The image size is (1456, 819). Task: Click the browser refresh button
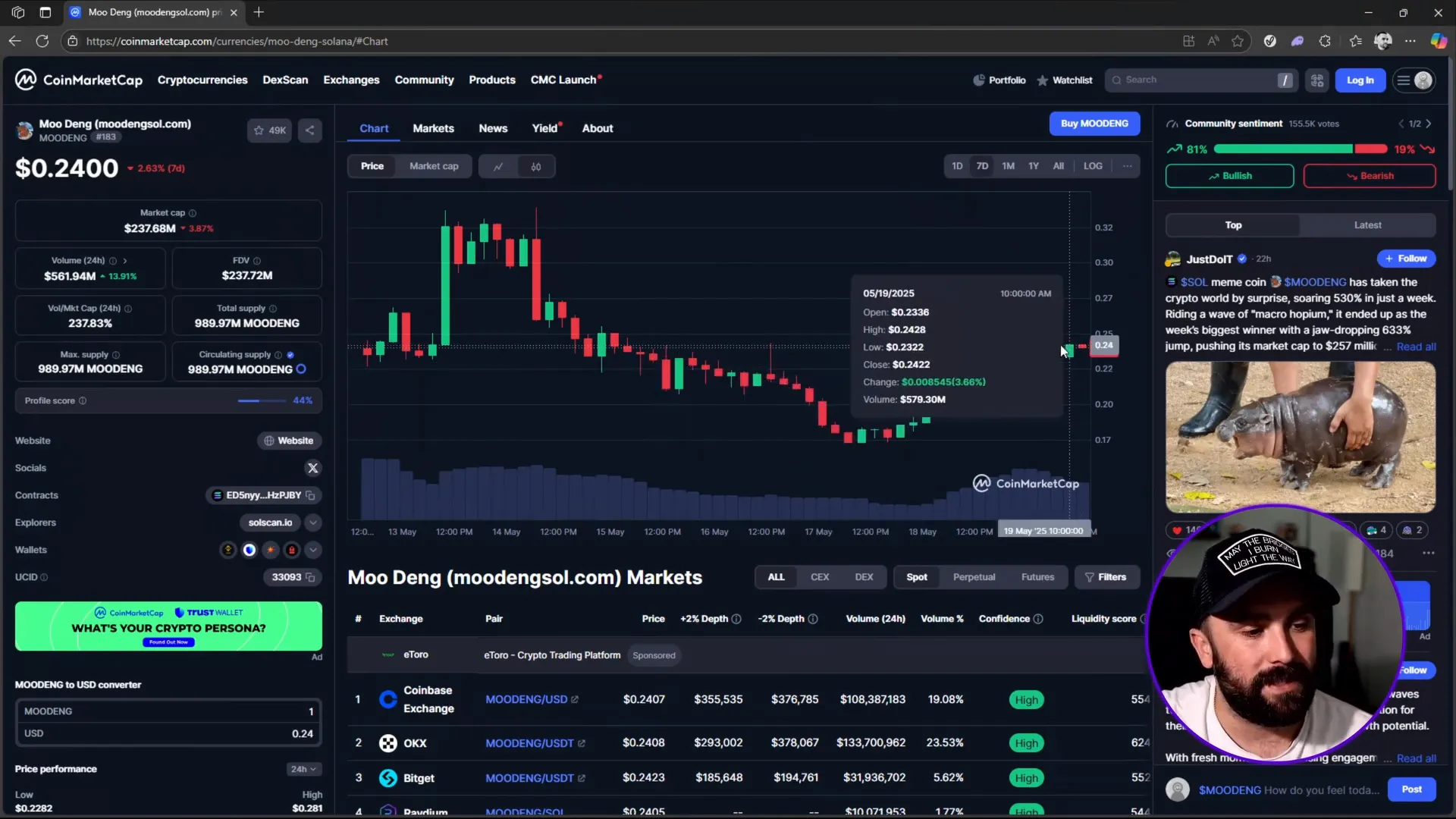pos(42,41)
